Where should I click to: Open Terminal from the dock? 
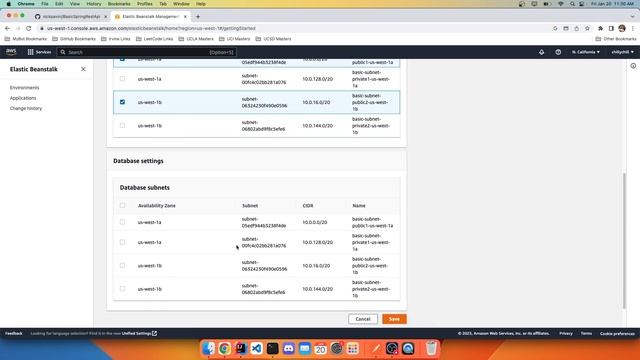273,348
